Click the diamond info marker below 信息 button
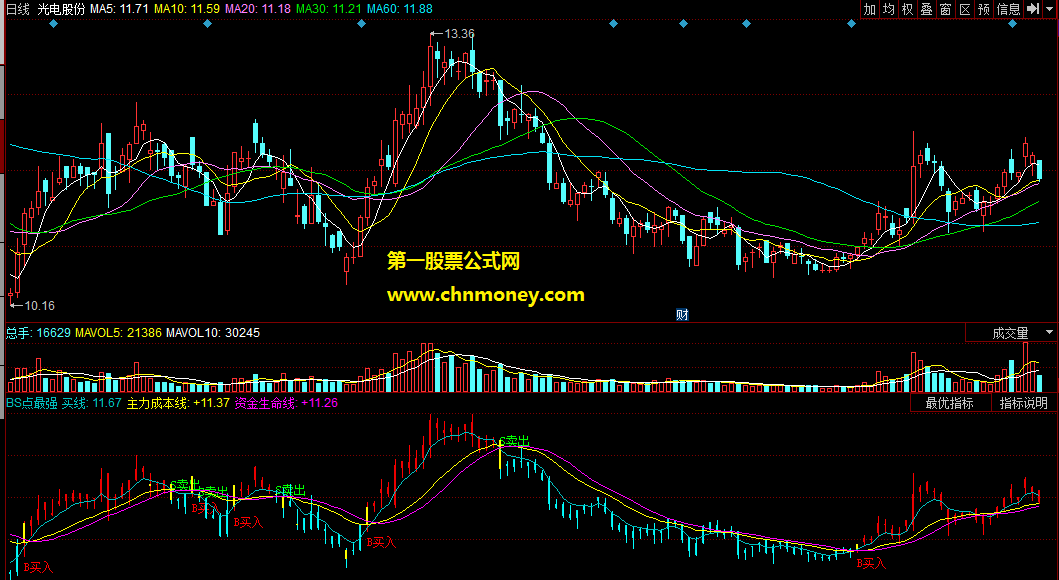The height and width of the screenshot is (580, 1059). 1012,24
